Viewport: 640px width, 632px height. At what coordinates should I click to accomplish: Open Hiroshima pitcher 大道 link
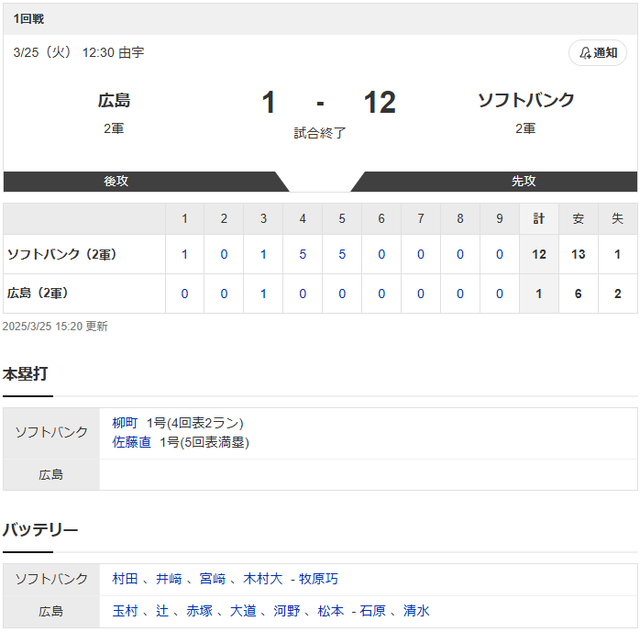[x=243, y=611]
